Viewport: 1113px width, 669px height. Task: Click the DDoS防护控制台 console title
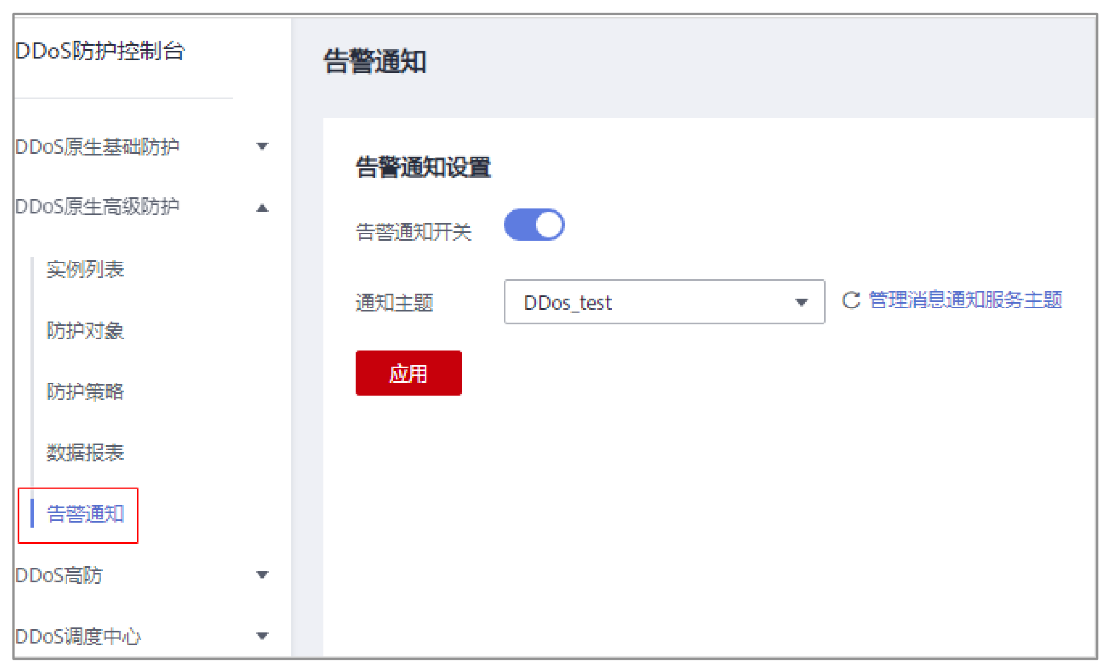pyautogui.click(x=100, y=52)
